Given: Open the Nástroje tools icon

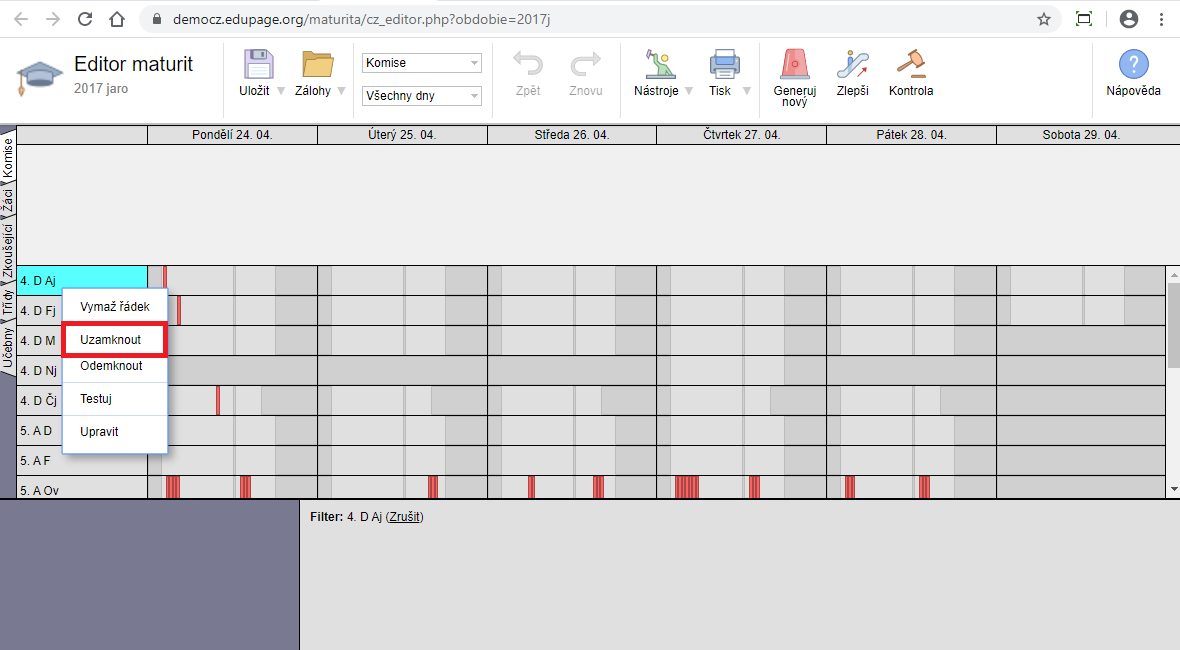Looking at the screenshot, I should [x=656, y=65].
